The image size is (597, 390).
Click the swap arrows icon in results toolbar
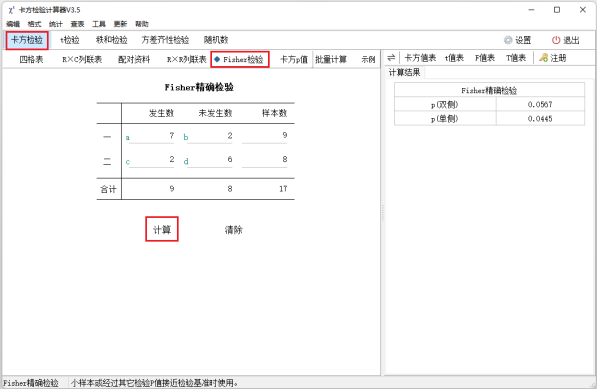tap(391, 58)
